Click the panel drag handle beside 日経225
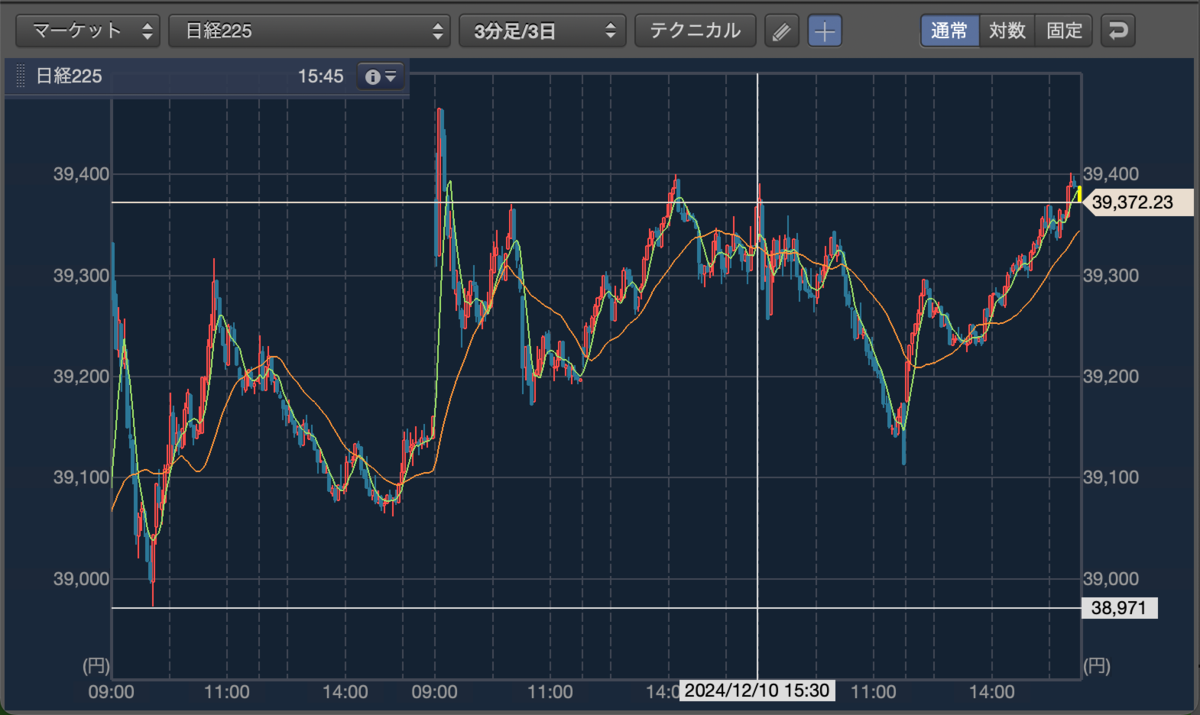Screen dimensions: 1200x715 tap(18, 76)
